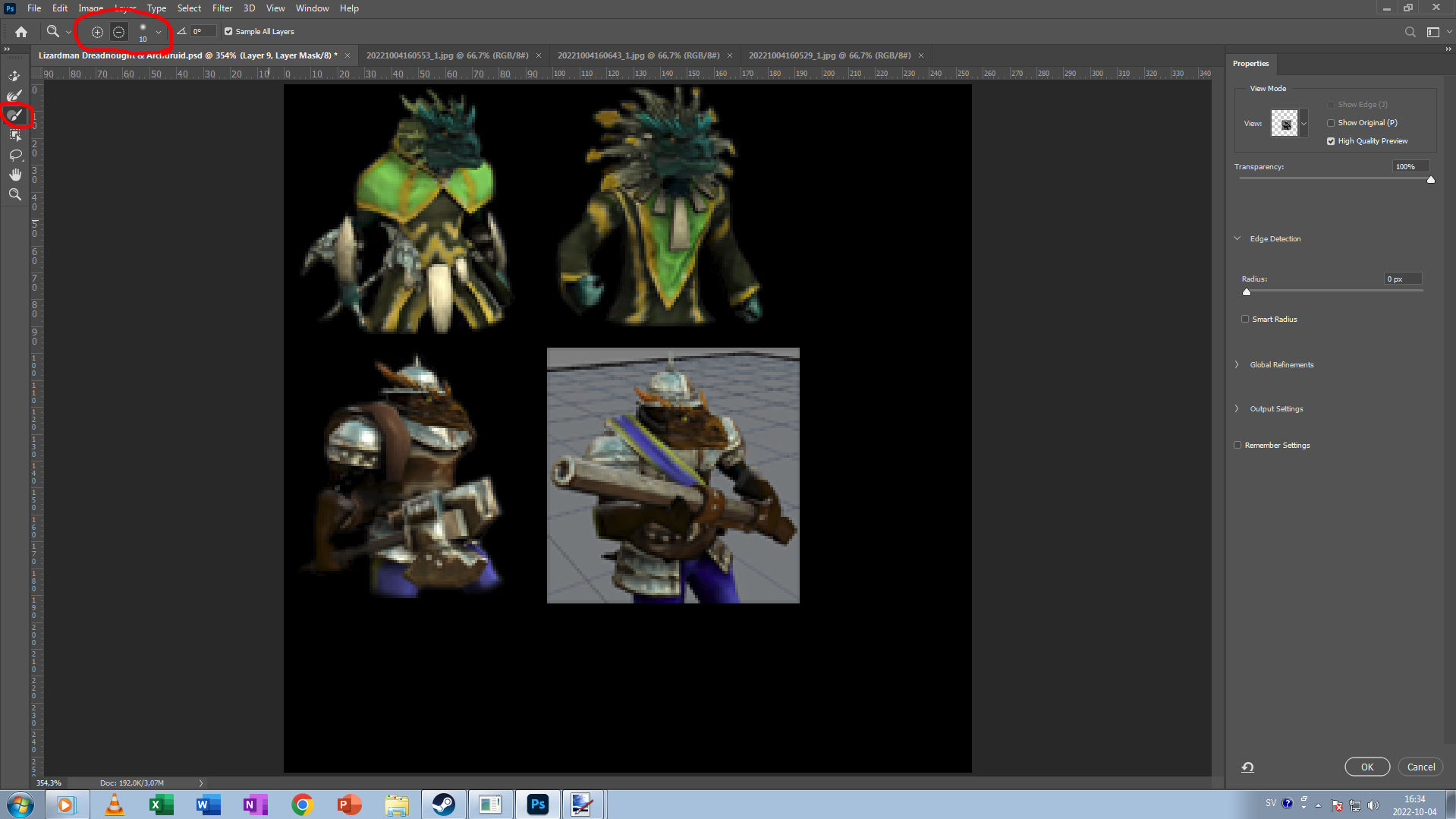Viewport: 1456px width, 819px height.
Task: Switch to the 20221004160553_1.jpg tab
Action: pos(447,55)
